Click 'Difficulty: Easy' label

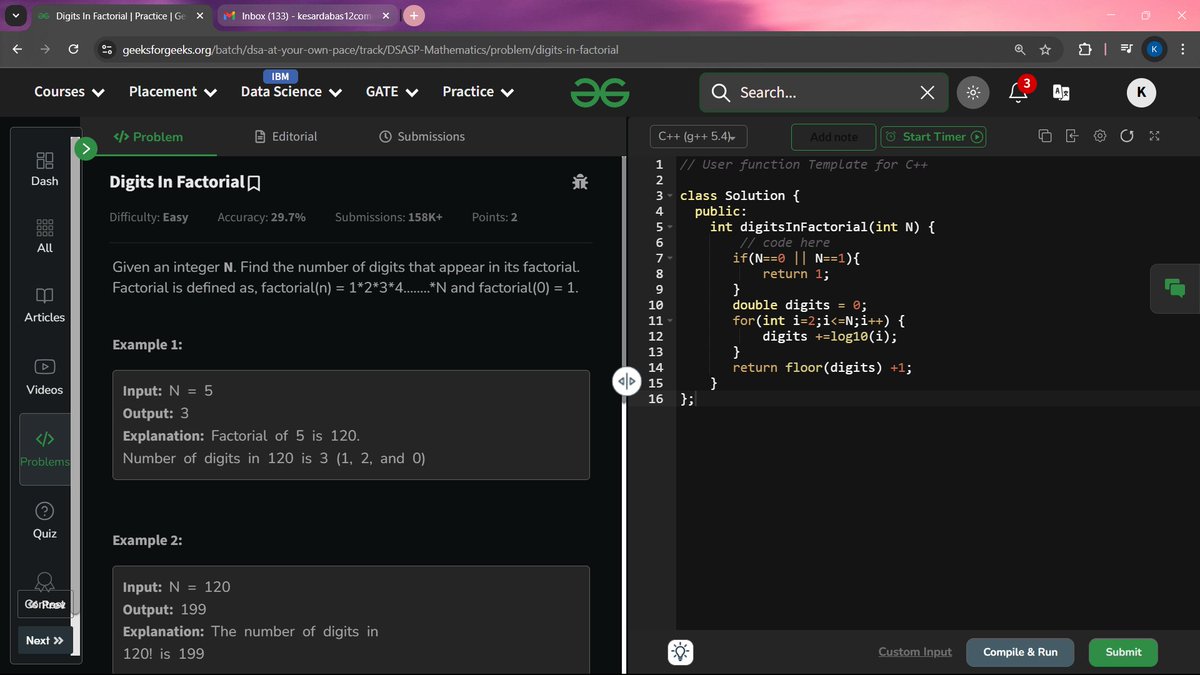point(148,217)
